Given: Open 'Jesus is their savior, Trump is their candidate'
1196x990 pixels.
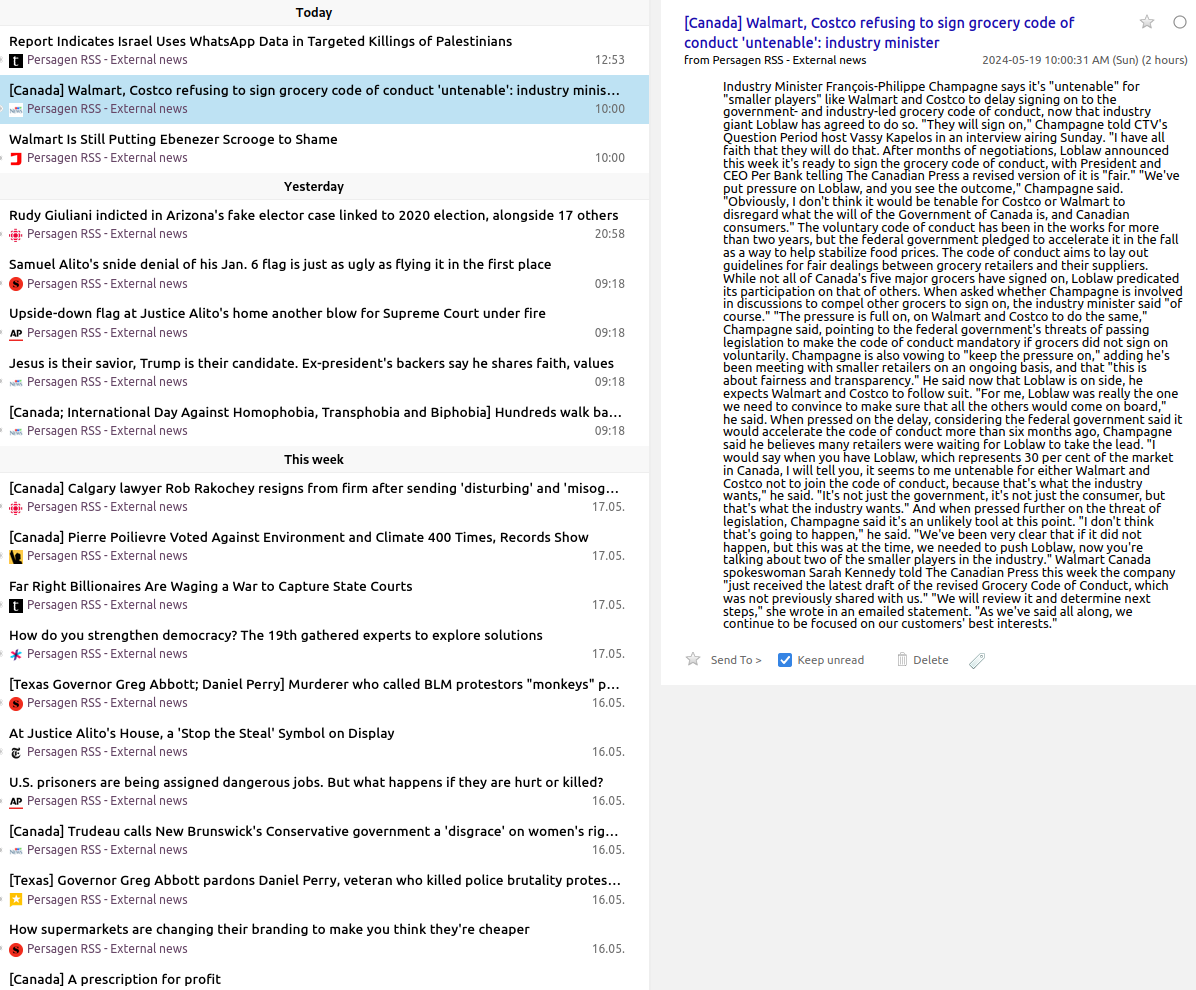Looking at the screenshot, I should pos(311,363).
